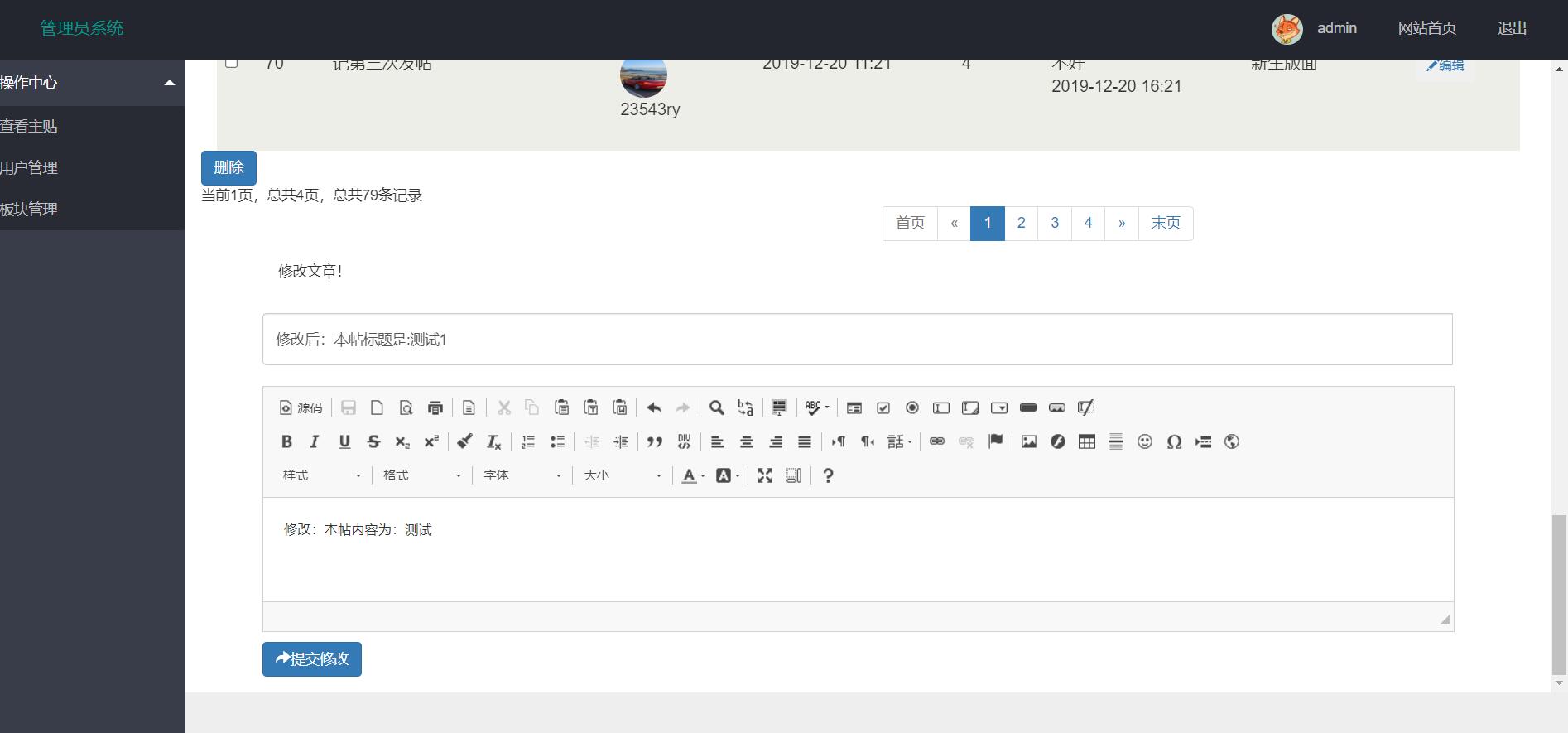Maximize the editor
The image size is (1568, 733).
tap(765, 475)
